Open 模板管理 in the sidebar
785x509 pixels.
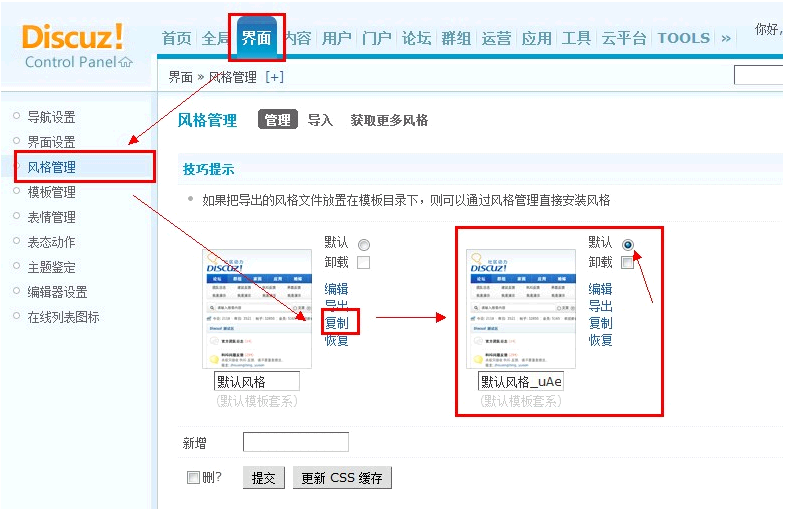(x=51, y=192)
